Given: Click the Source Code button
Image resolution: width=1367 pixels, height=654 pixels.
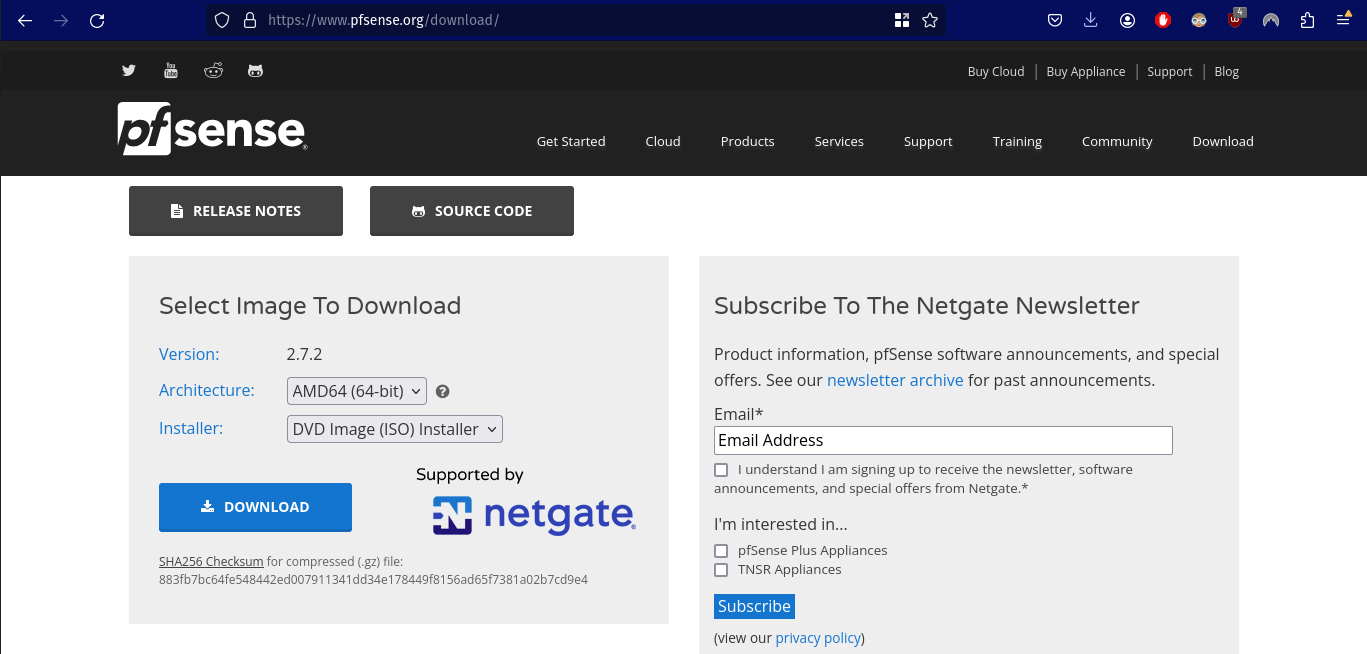Looking at the screenshot, I should coord(472,211).
